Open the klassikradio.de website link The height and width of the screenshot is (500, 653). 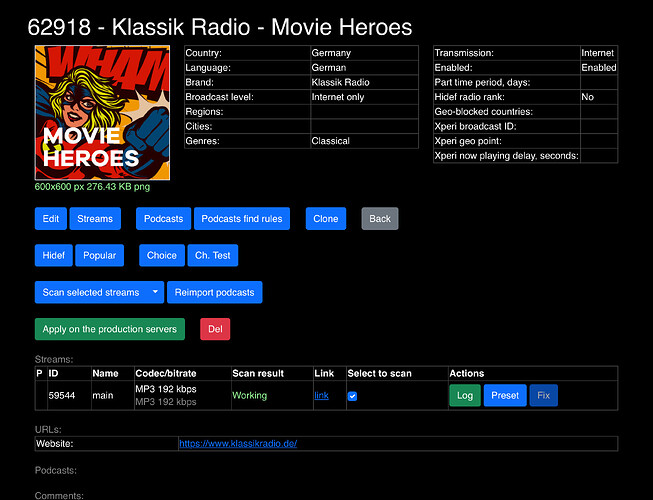point(238,444)
